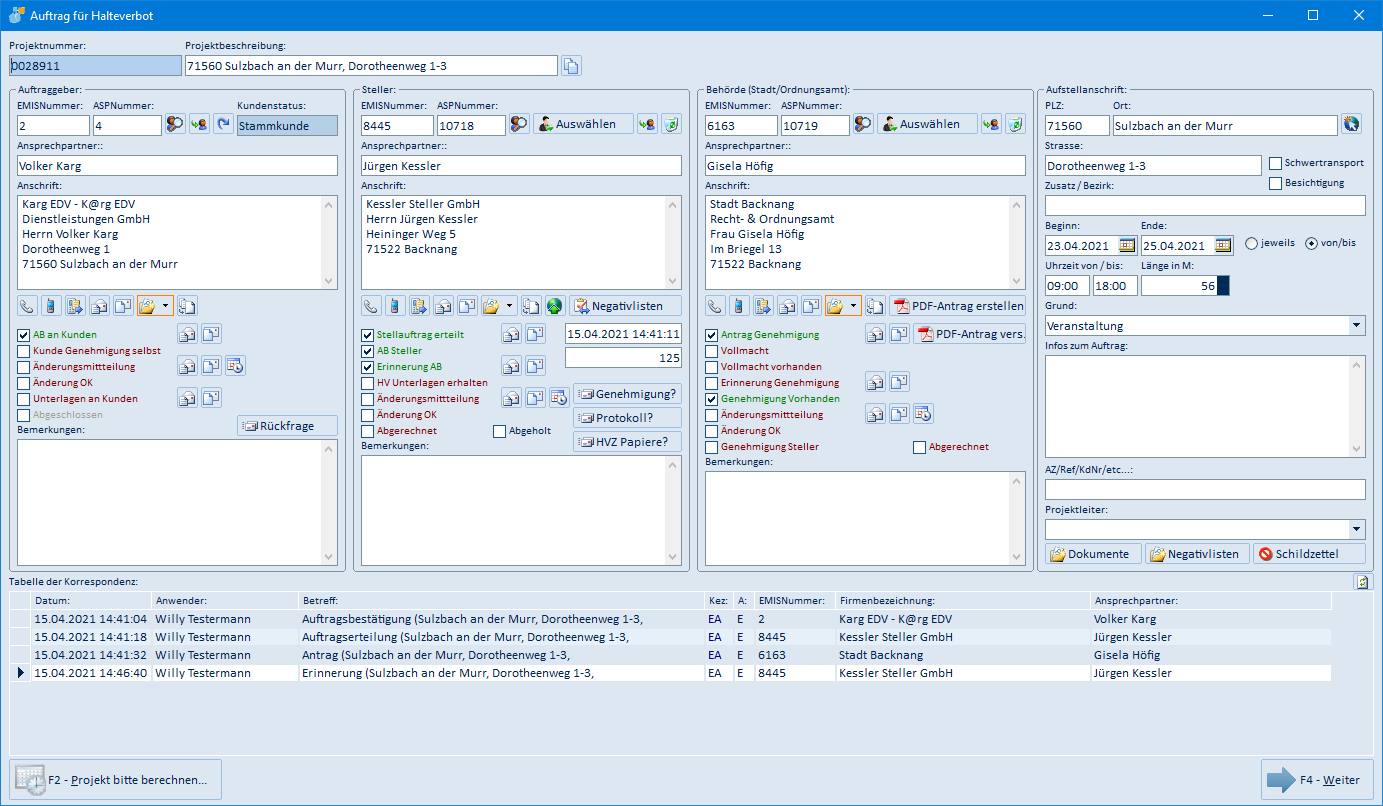Click the Dokumente button

click(1093, 553)
